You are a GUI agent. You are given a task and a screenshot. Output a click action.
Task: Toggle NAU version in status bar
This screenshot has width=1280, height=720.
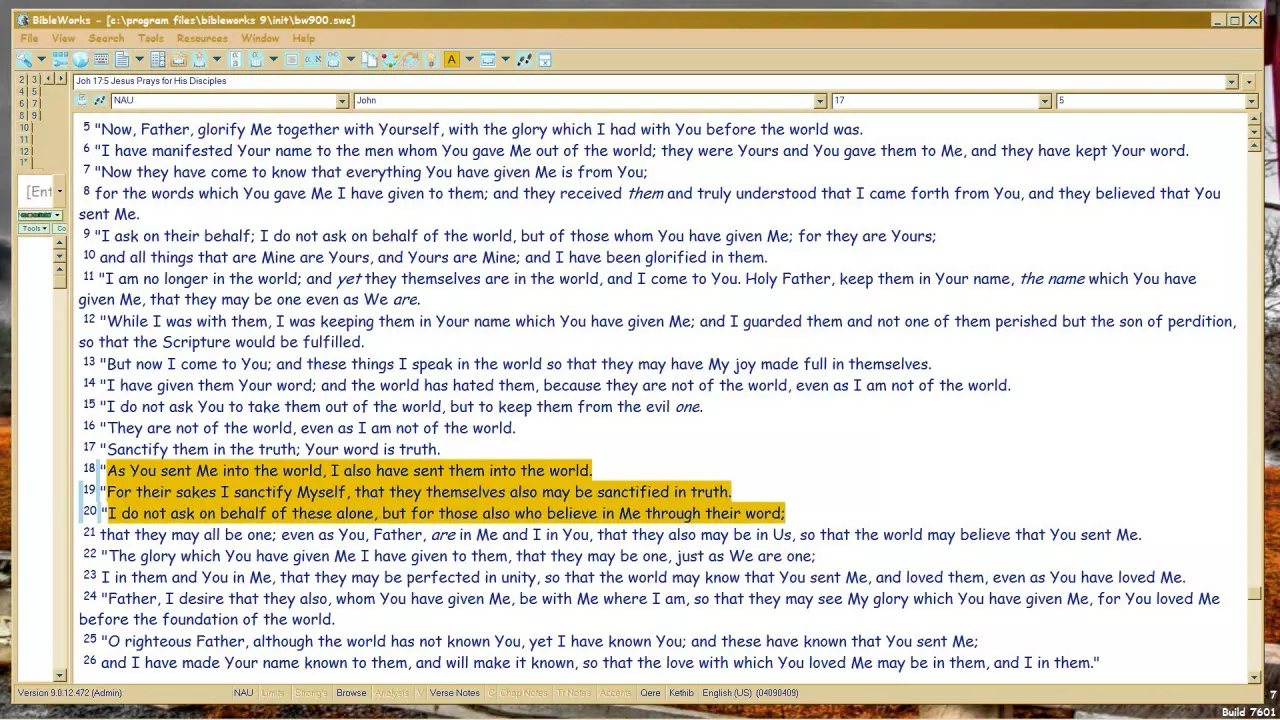243,693
